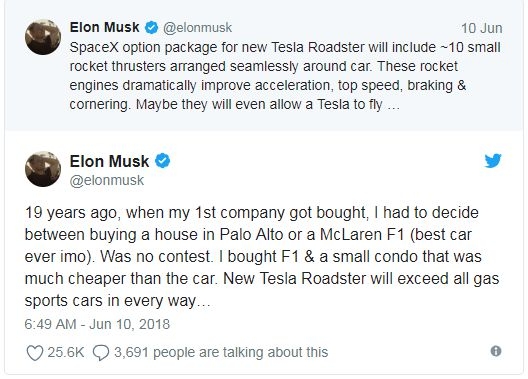
Task: Click verified badge in quoted tweet
Action: (x=152, y=27)
